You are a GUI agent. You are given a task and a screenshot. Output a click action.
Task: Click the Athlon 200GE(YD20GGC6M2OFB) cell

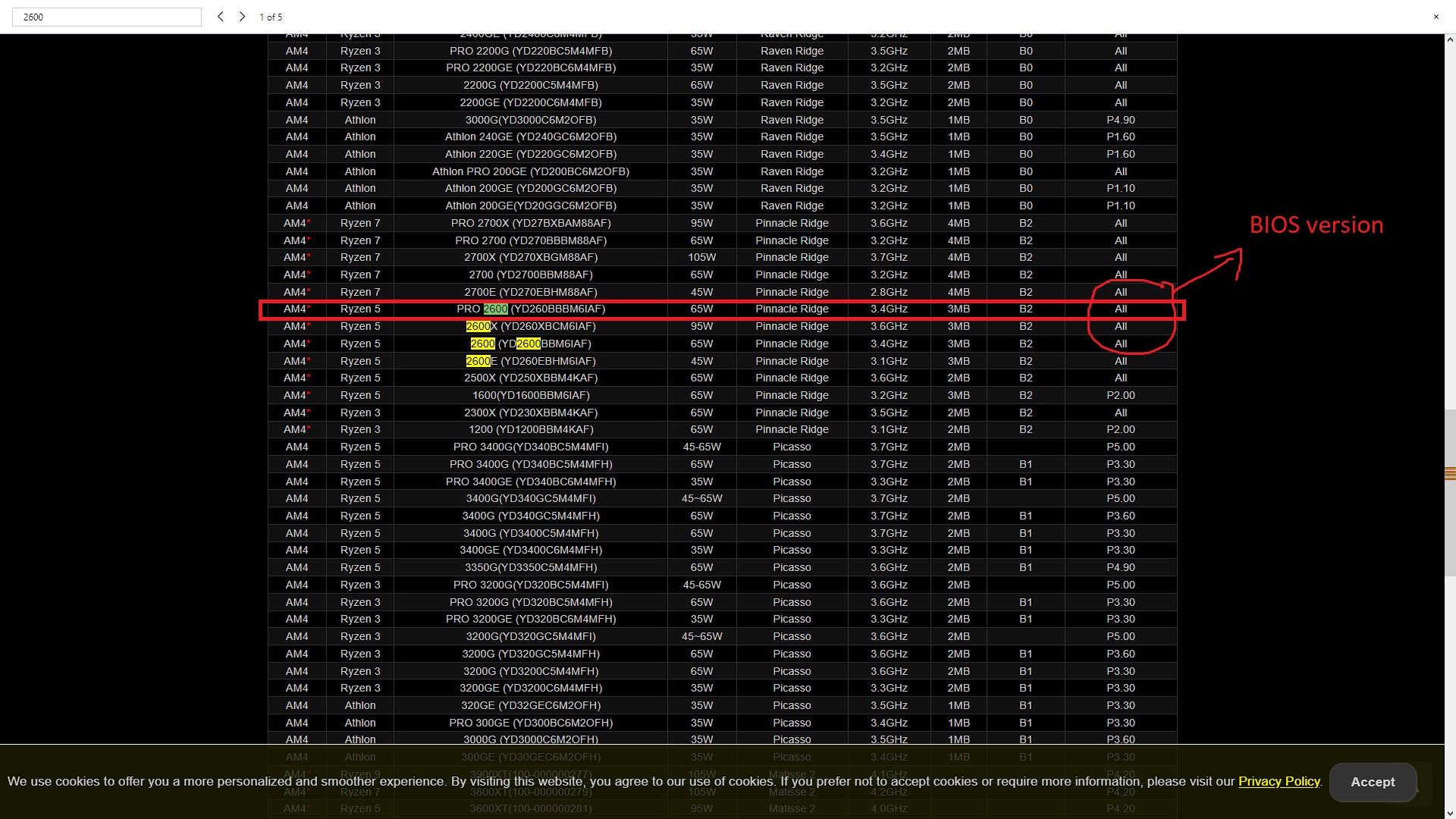point(531,206)
